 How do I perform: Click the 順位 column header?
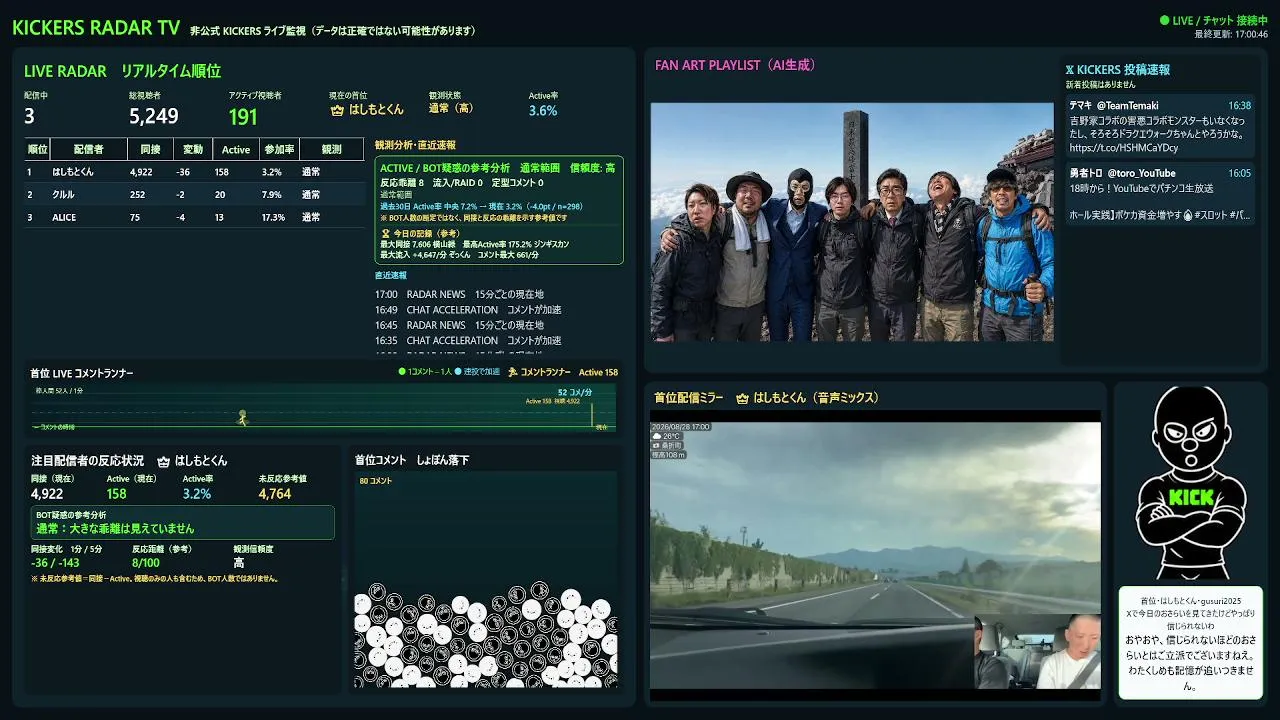(x=37, y=149)
